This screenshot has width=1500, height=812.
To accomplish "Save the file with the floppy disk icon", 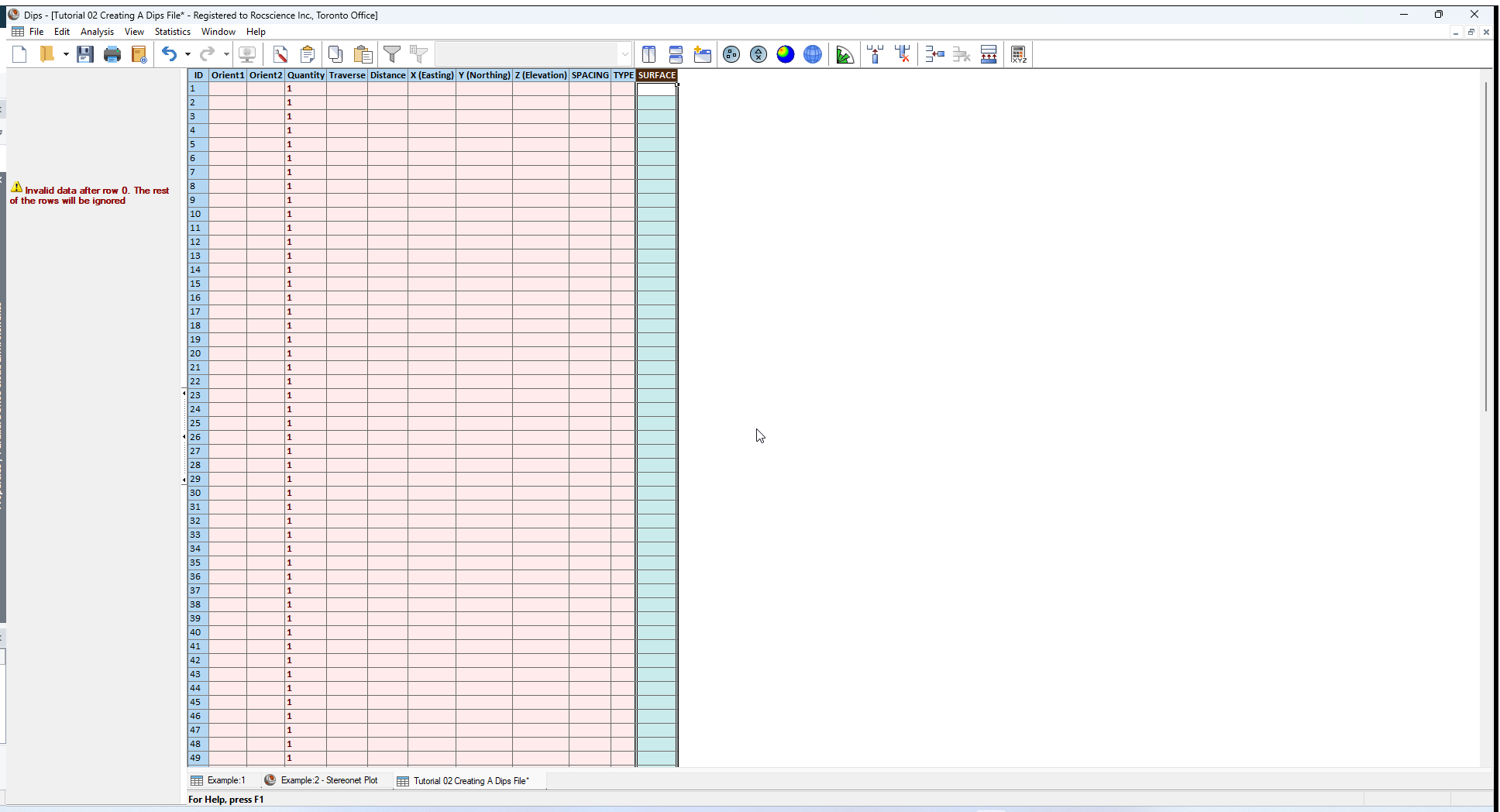I will coord(85,54).
